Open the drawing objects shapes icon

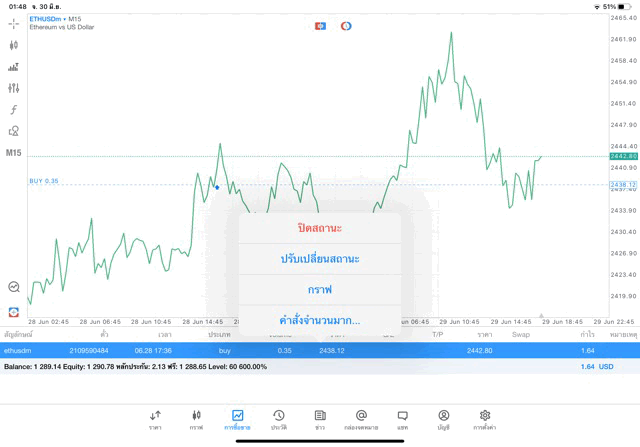14,131
